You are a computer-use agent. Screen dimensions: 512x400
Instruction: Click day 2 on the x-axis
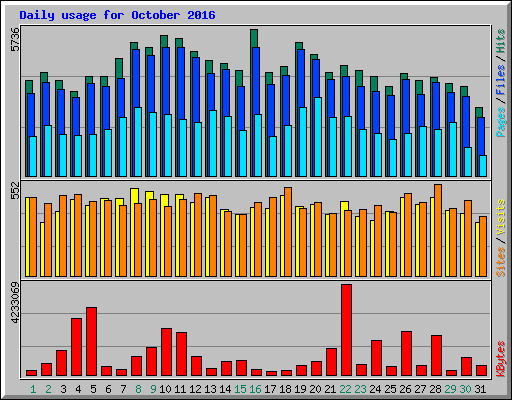pos(48,389)
